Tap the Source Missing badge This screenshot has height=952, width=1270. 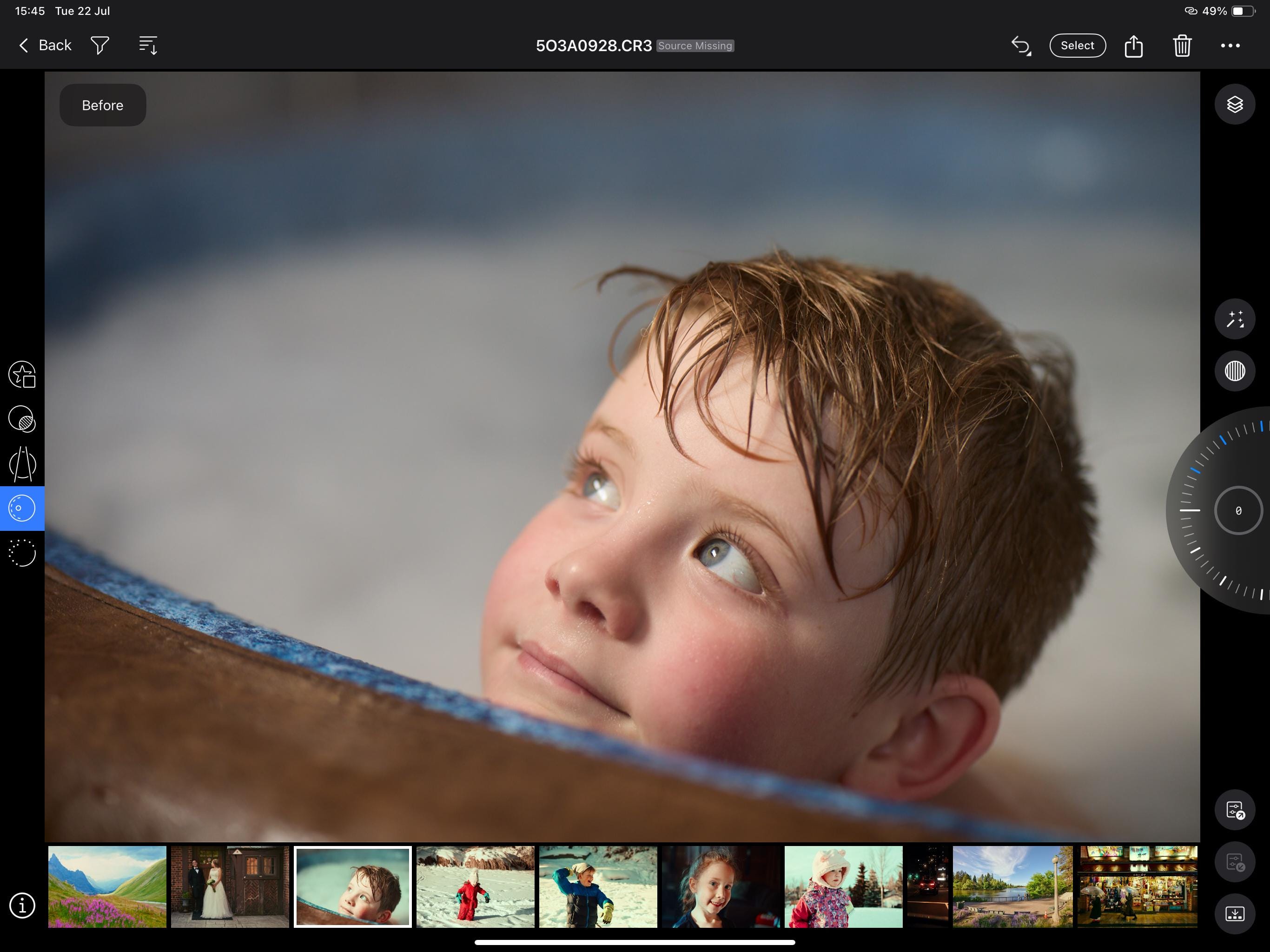(x=695, y=46)
